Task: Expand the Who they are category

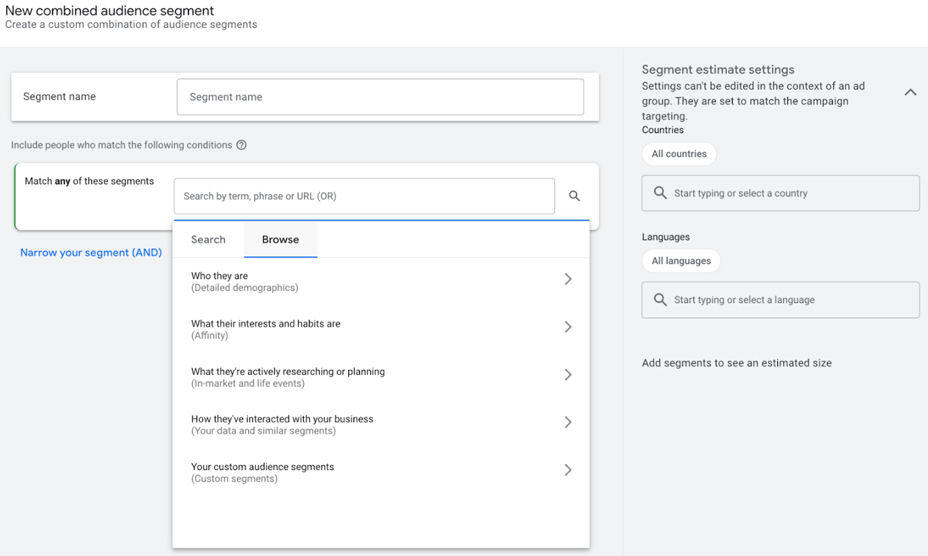Action: tap(381, 281)
